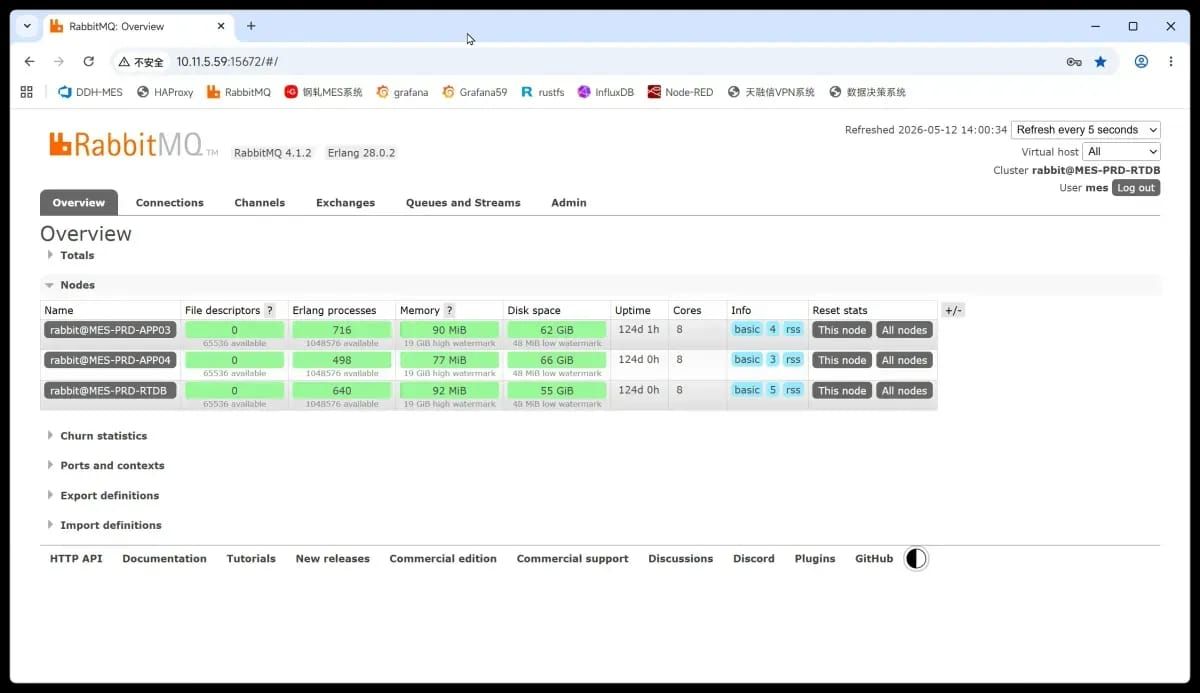Click the browser reload icon
Screen dimensions: 1200x693
pyautogui.click(x=88, y=61)
